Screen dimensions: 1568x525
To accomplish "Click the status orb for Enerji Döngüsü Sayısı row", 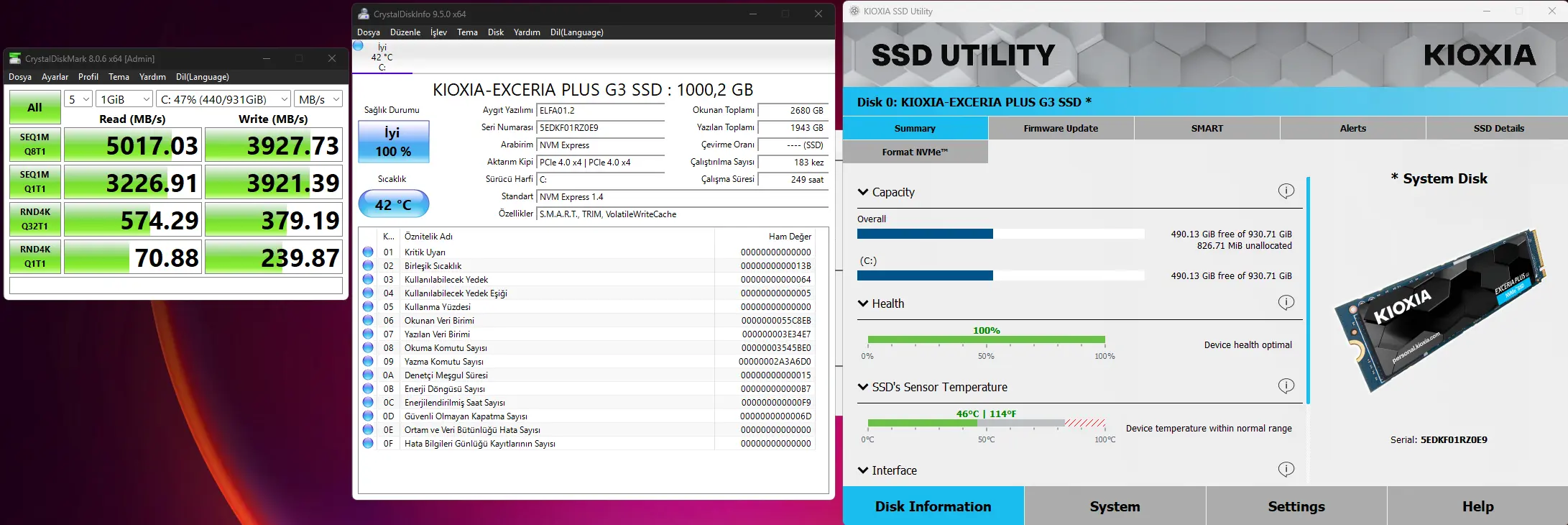I will [368, 388].
